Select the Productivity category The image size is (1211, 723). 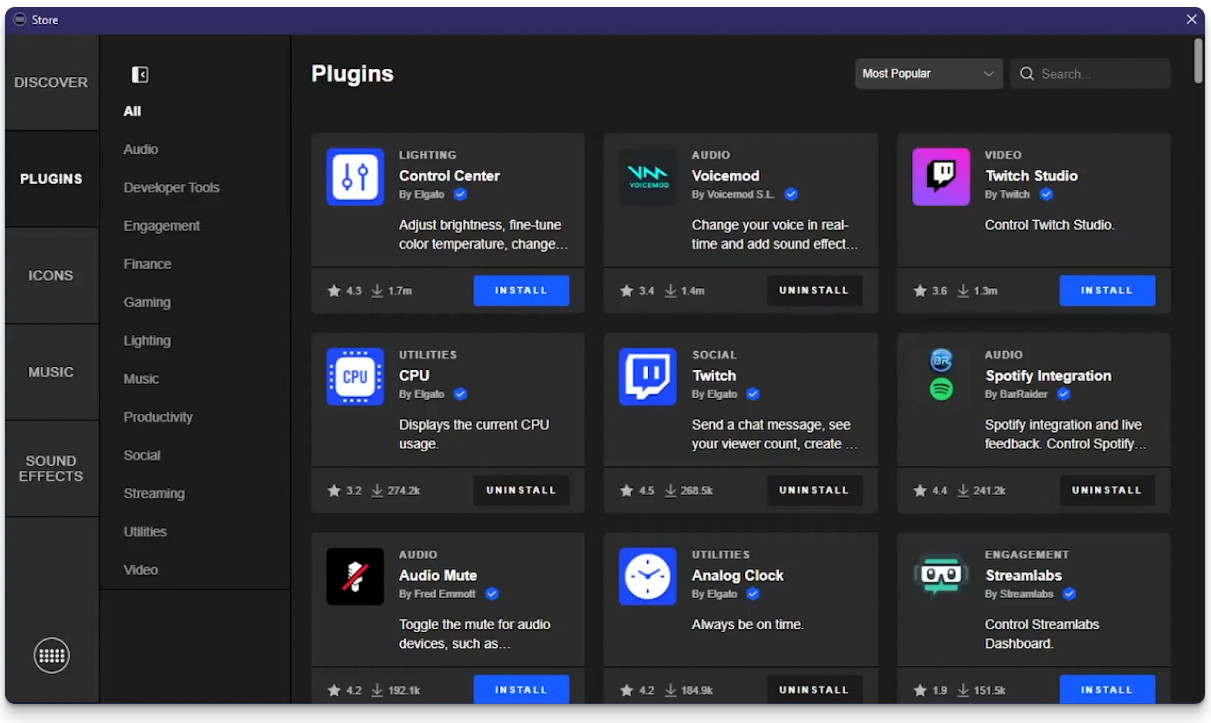click(x=158, y=417)
